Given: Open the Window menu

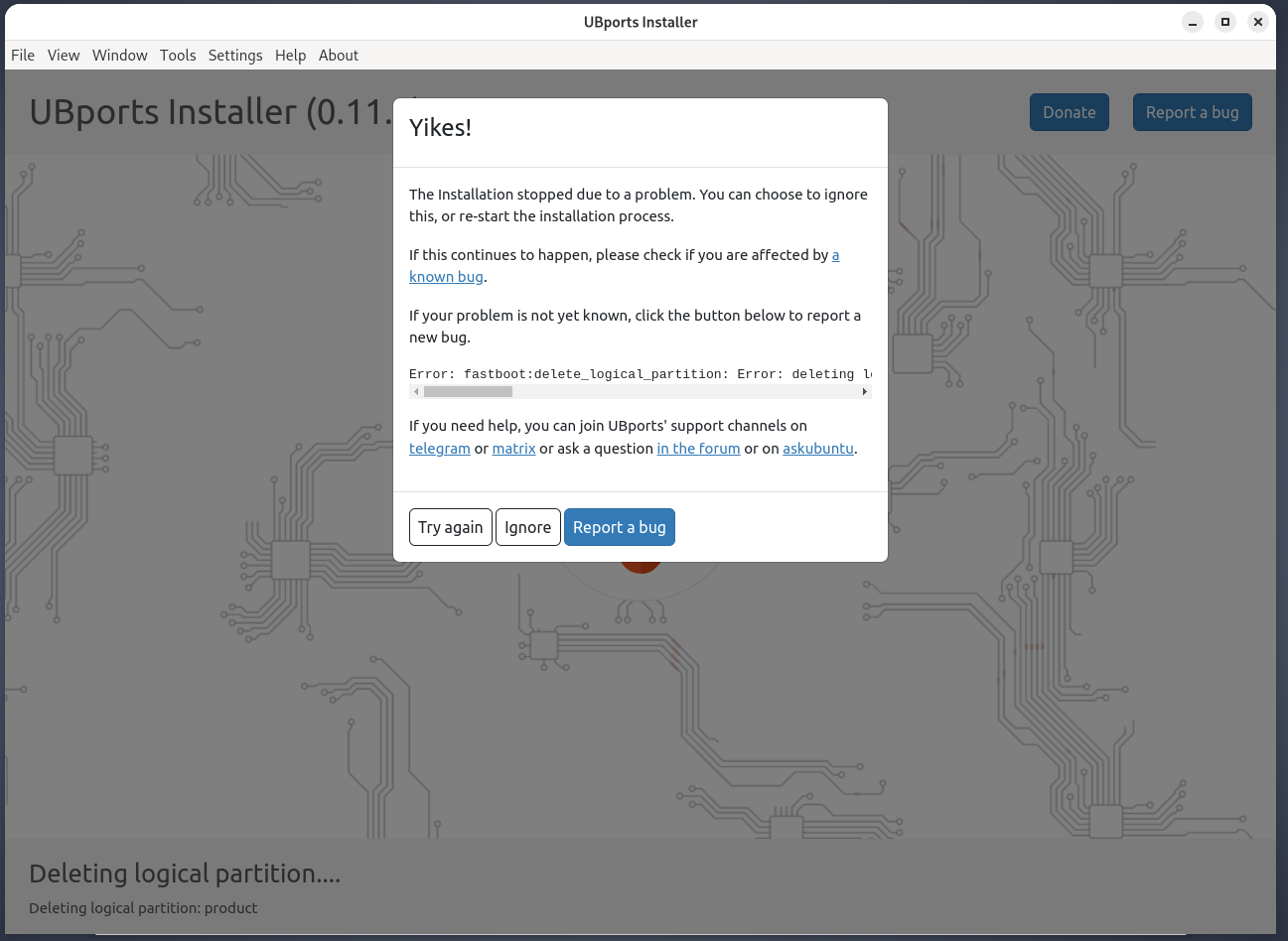Looking at the screenshot, I should click(x=120, y=56).
